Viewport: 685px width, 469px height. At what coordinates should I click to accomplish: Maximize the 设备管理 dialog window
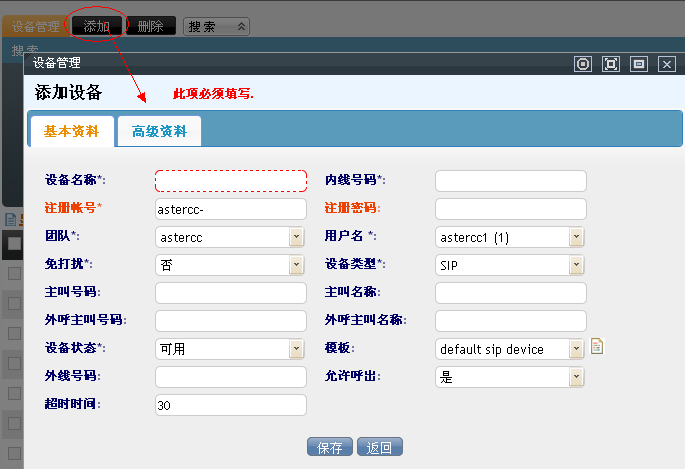[611, 64]
